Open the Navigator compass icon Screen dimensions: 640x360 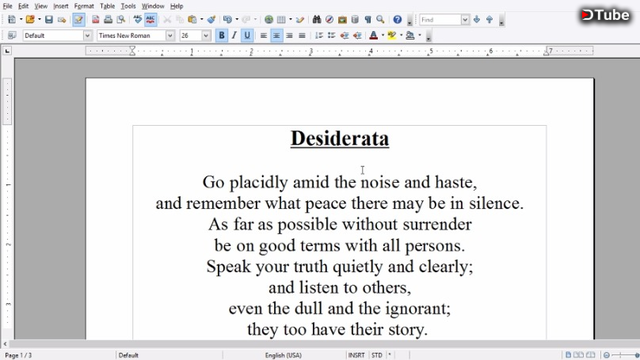pyautogui.click(x=329, y=20)
